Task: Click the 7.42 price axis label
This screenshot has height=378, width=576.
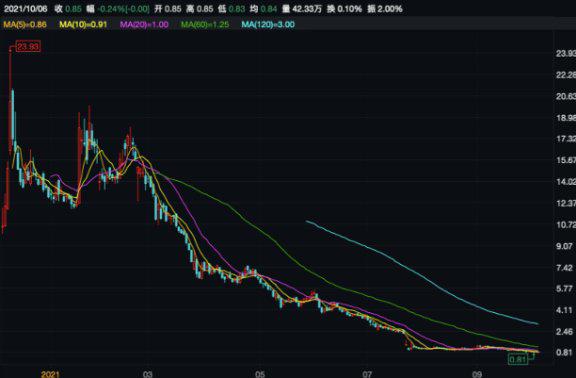Action: (x=564, y=268)
